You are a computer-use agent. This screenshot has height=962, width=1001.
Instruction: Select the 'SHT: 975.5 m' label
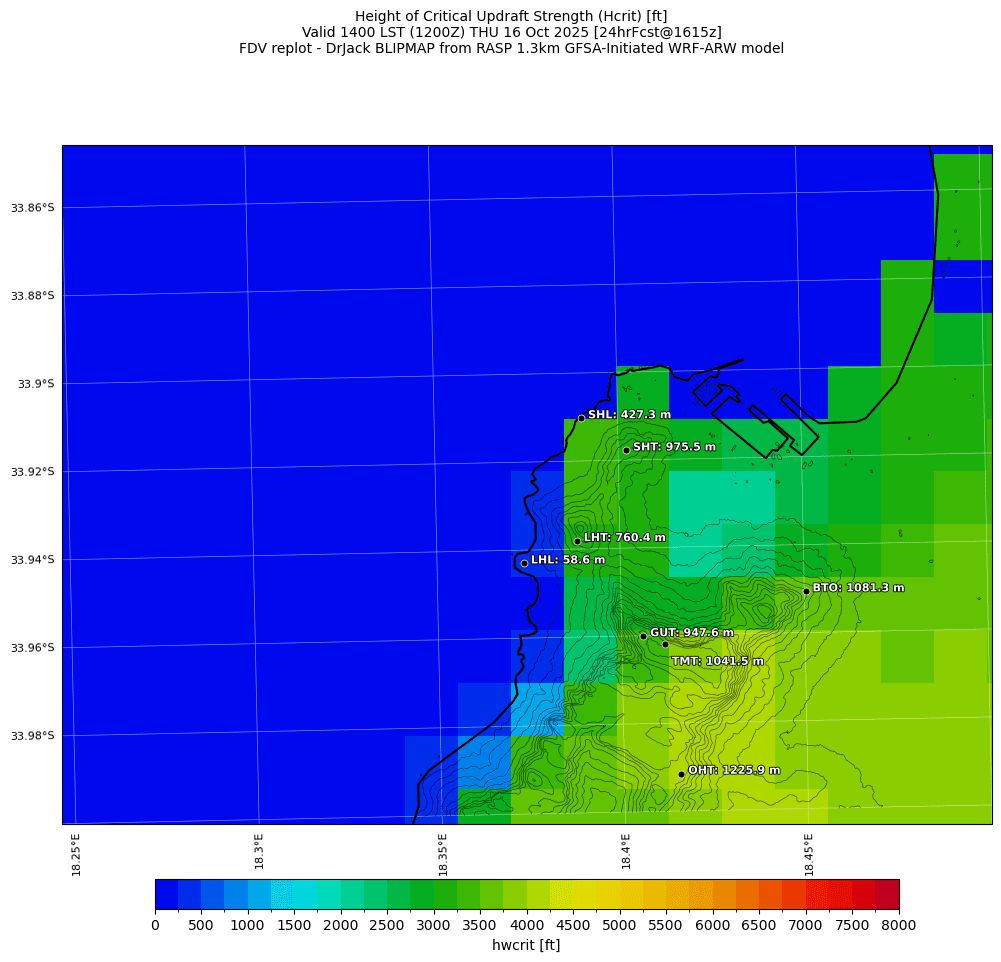(674, 447)
